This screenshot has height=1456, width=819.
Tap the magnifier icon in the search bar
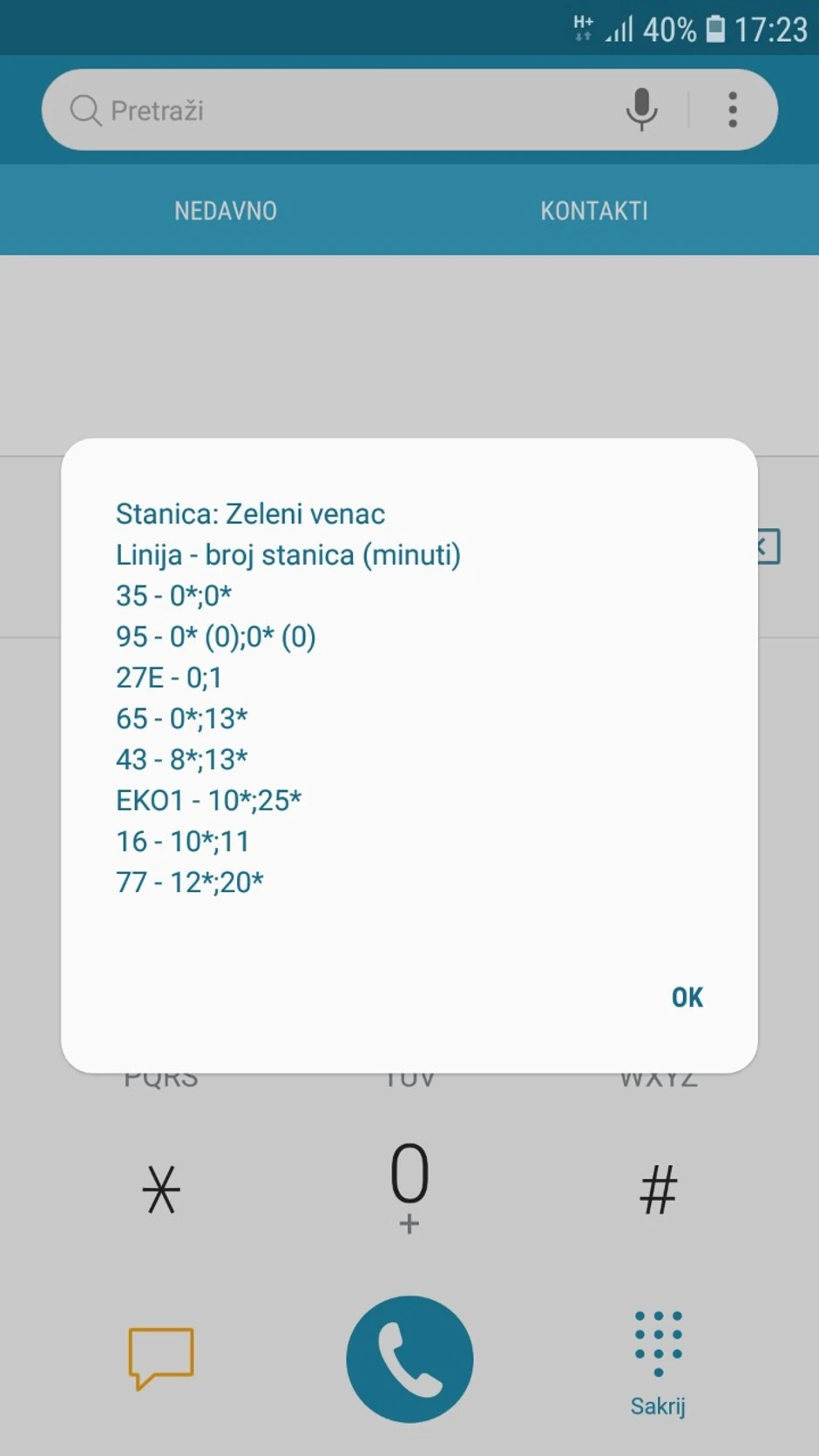point(85,111)
